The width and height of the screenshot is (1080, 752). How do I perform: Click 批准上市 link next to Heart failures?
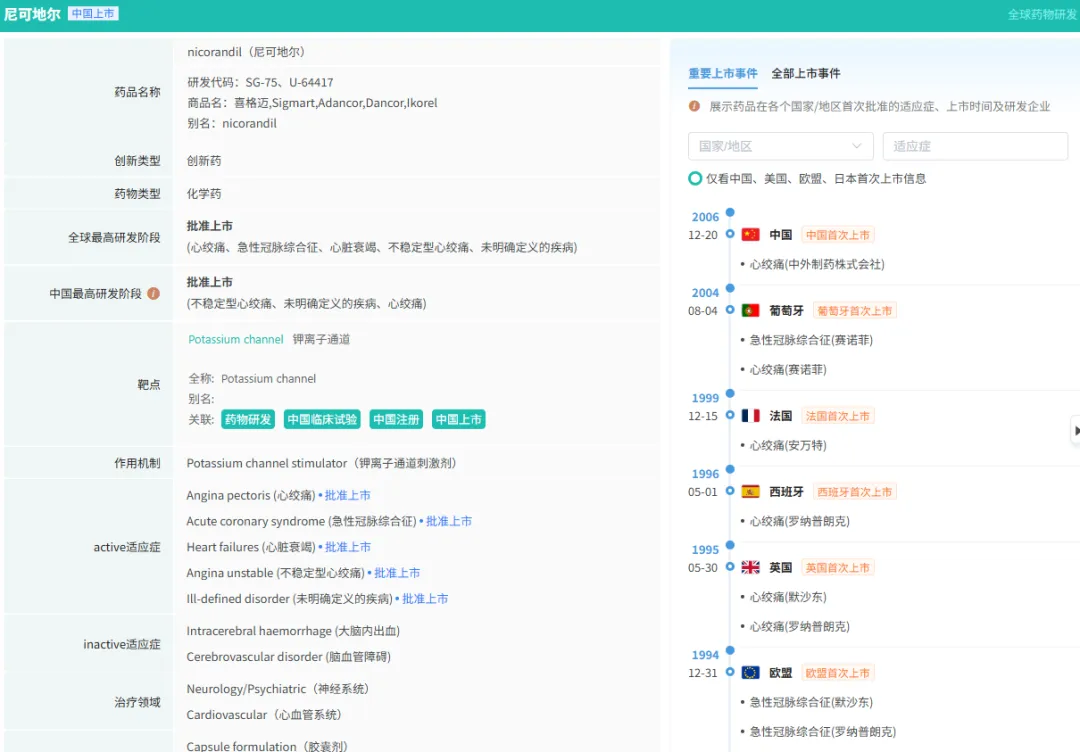(347, 548)
